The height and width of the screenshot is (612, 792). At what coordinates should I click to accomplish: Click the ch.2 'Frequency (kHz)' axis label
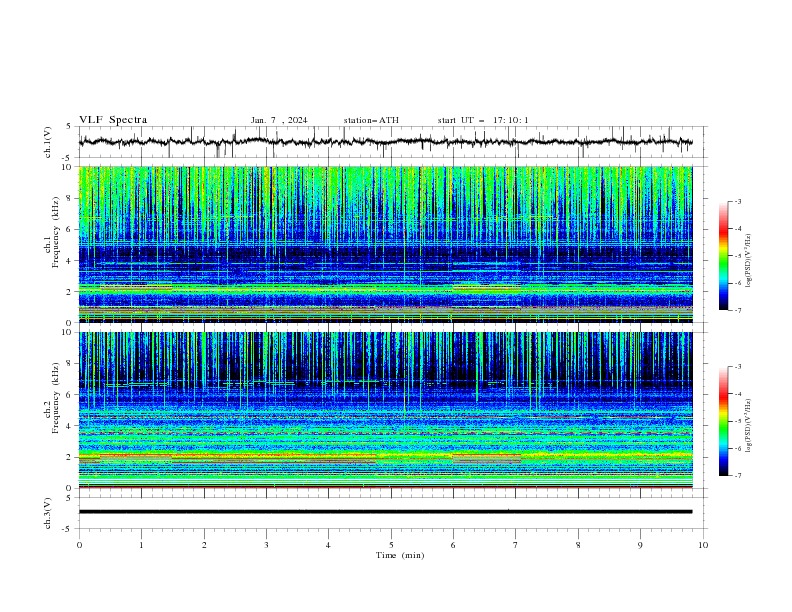56,398
